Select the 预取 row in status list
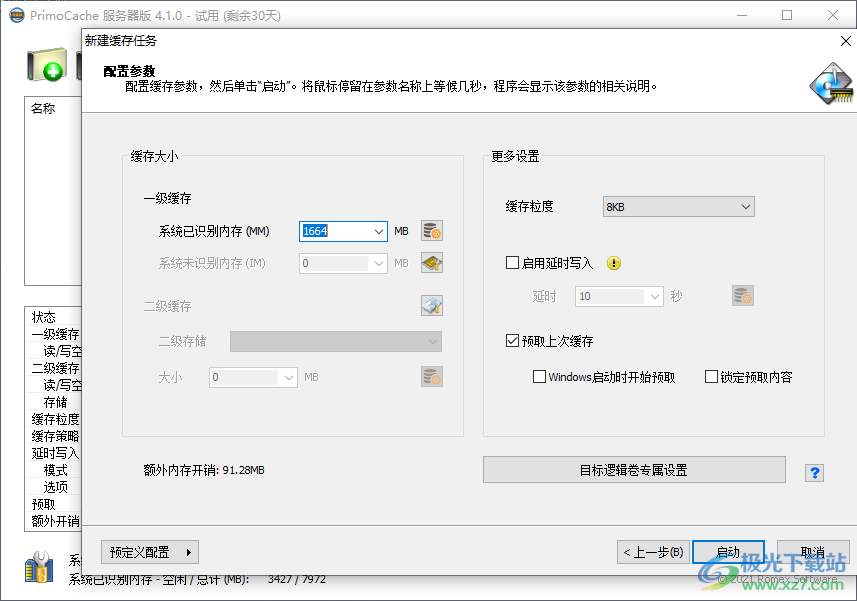The image size is (857, 601). (x=53, y=504)
